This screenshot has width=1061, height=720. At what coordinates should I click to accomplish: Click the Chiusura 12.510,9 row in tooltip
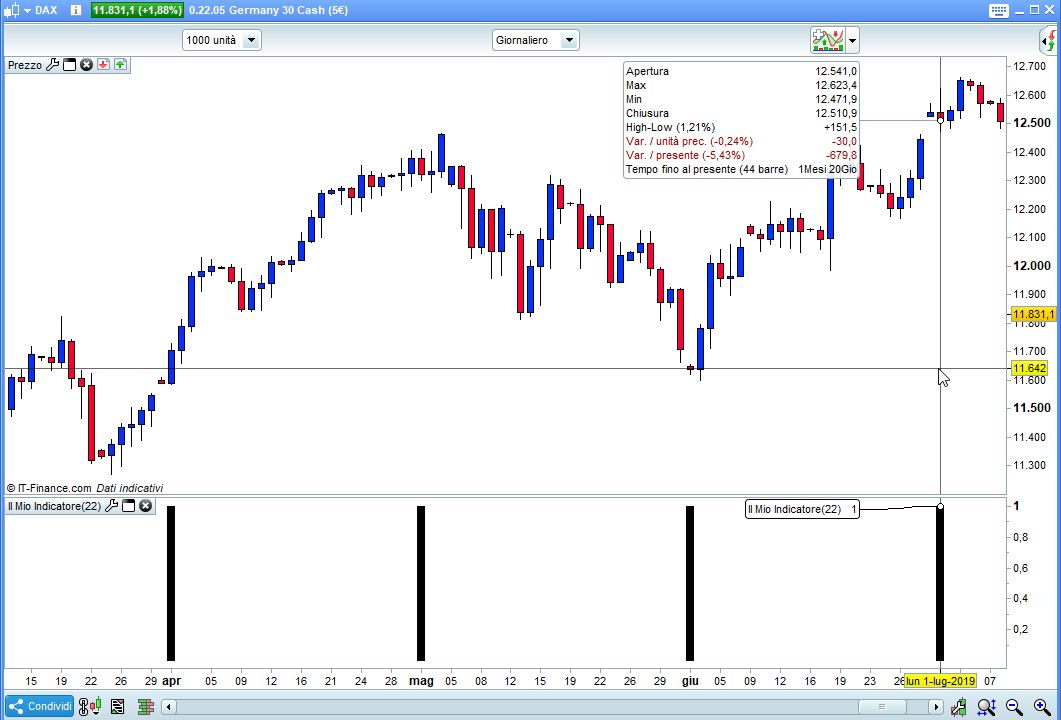pyautogui.click(x=742, y=113)
